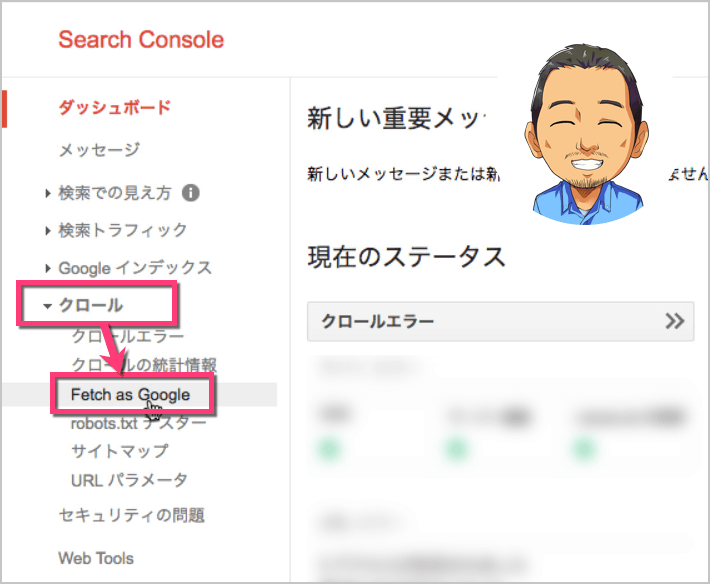The width and height of the screenshot is (710, 584).
Task: Expand the 検索トラフィック triangle
Action: coord(48,231)
